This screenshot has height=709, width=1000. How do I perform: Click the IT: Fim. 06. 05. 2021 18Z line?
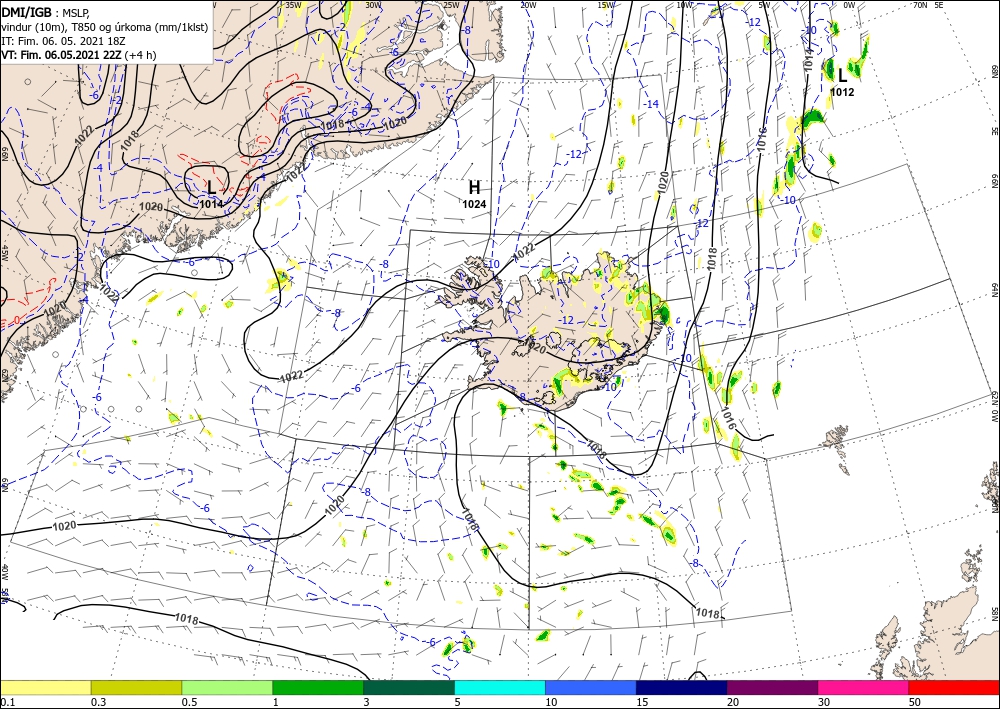62,41
